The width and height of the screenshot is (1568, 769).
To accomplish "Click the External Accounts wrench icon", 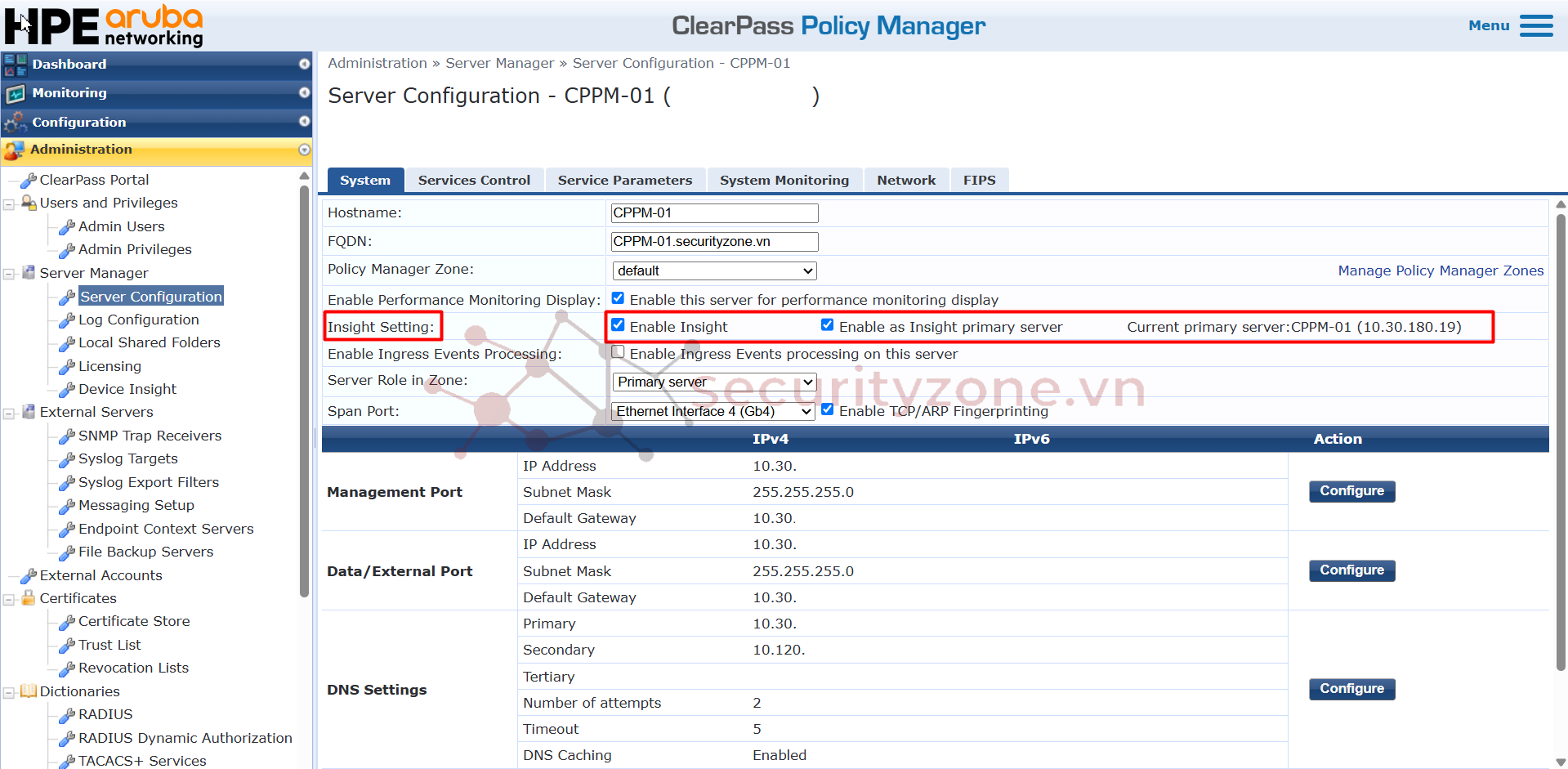I will [29, 575].
